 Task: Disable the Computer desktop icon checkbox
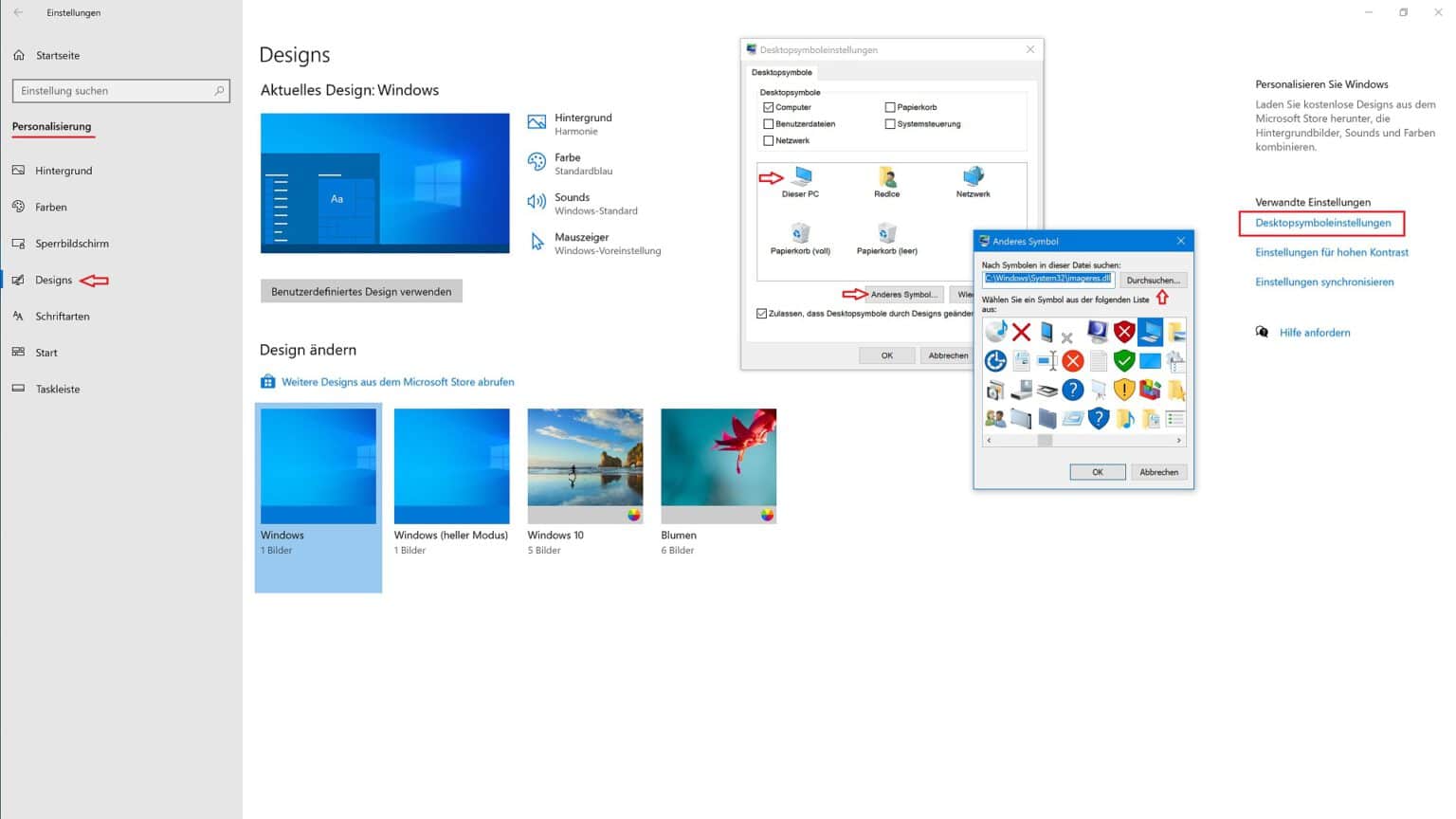pos(769,107)
